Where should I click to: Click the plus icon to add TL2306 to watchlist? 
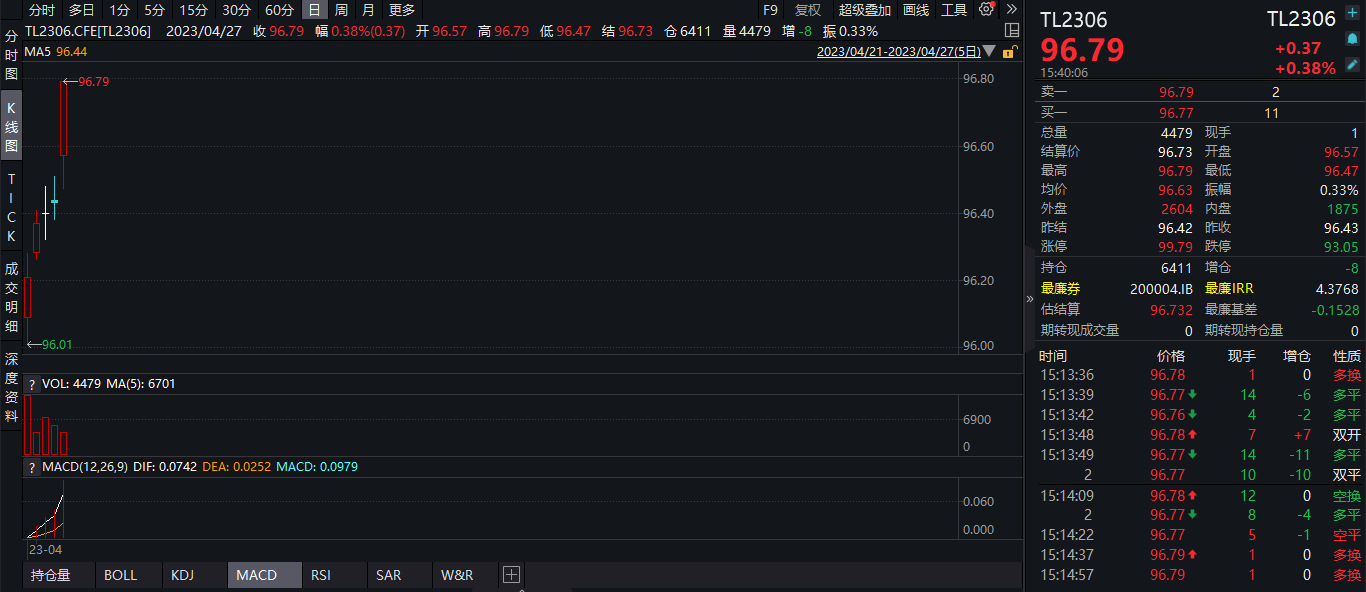[x=1352, y=11]
